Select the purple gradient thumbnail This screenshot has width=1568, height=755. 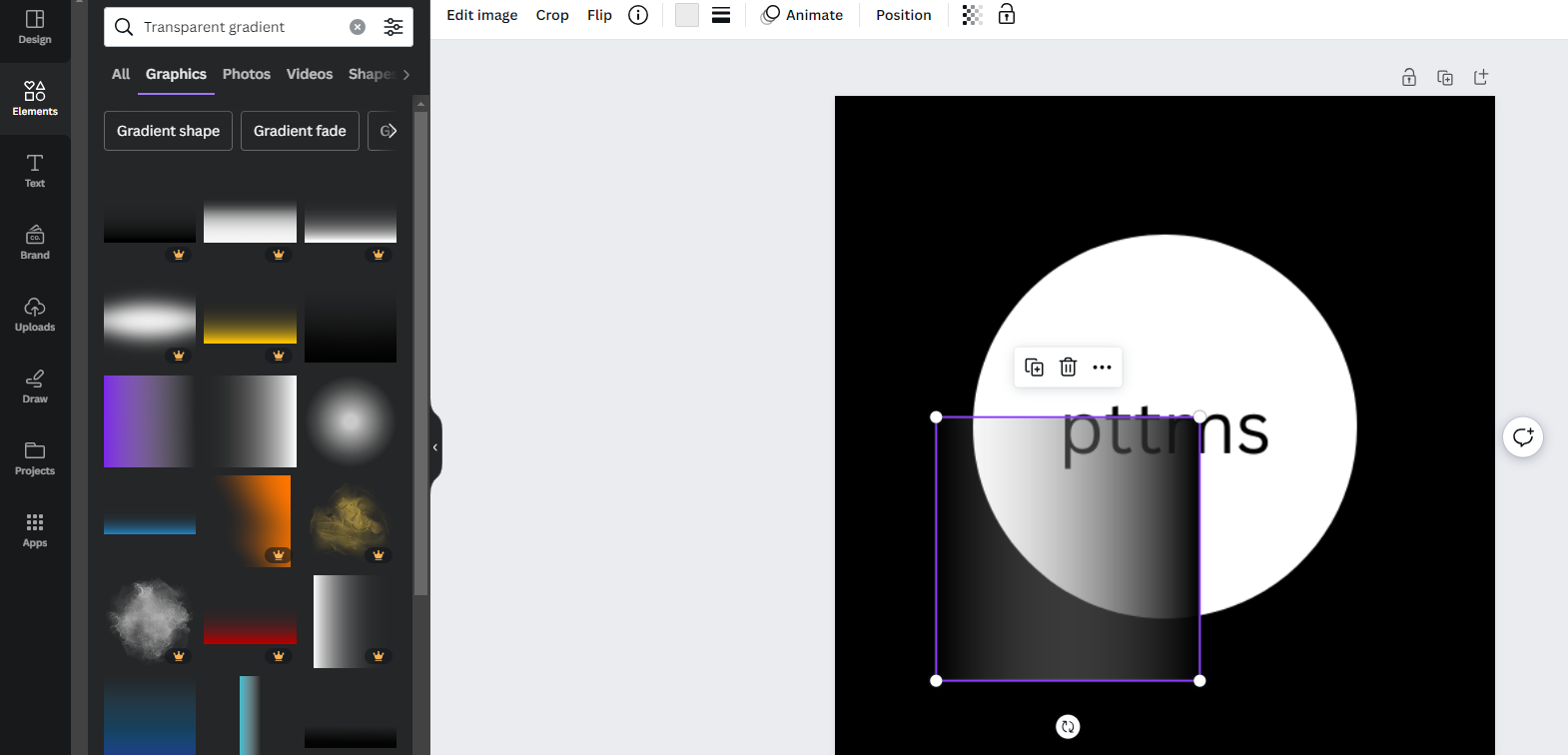click(x=150, y=421)
